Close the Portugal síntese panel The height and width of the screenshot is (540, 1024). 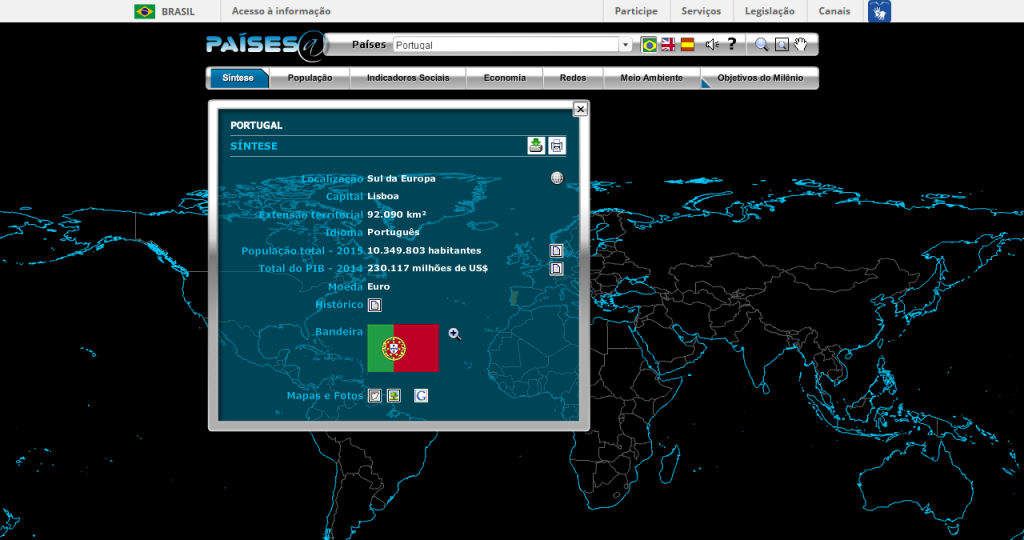pyautogui.click(x=580, y=109)
